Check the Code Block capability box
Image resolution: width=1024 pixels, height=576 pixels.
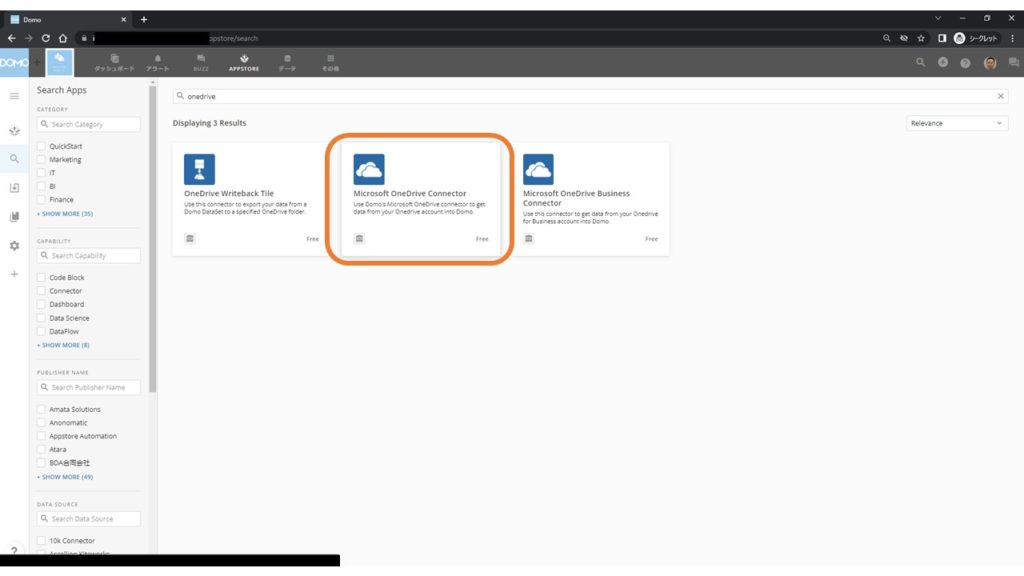(41, 278)
